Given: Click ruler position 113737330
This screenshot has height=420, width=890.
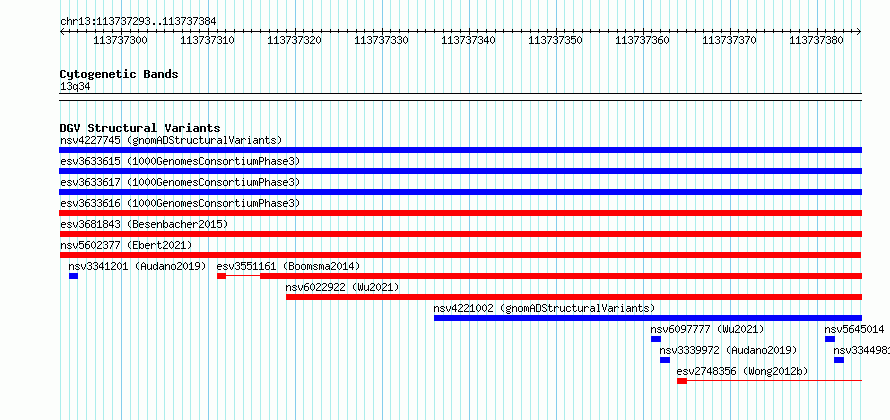Looking at the screenshot, I should pos(381,40).
